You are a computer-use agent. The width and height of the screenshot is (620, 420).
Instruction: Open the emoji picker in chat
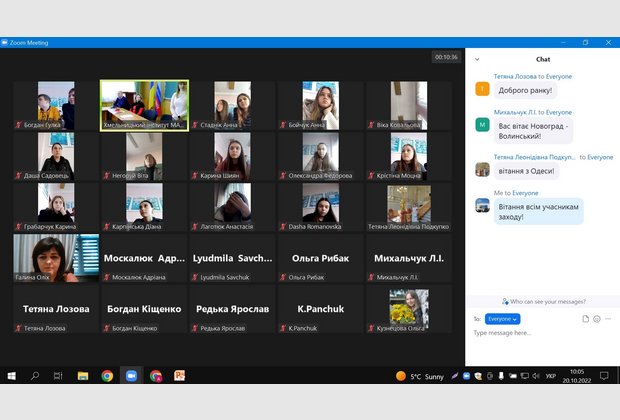tap(597, 319)
